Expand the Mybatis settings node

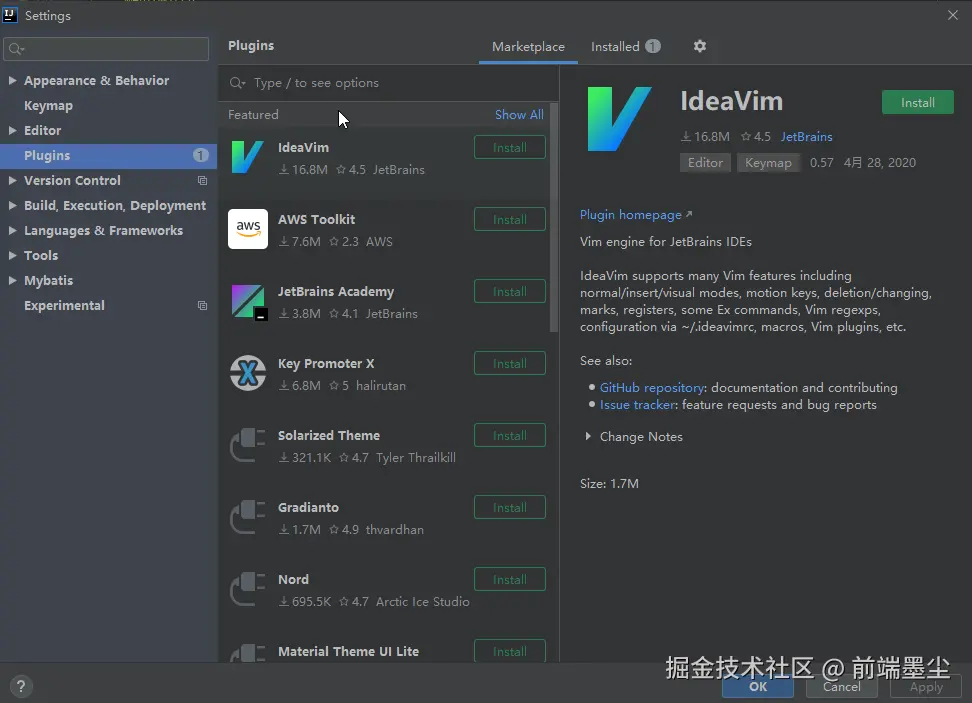point(12,280)
